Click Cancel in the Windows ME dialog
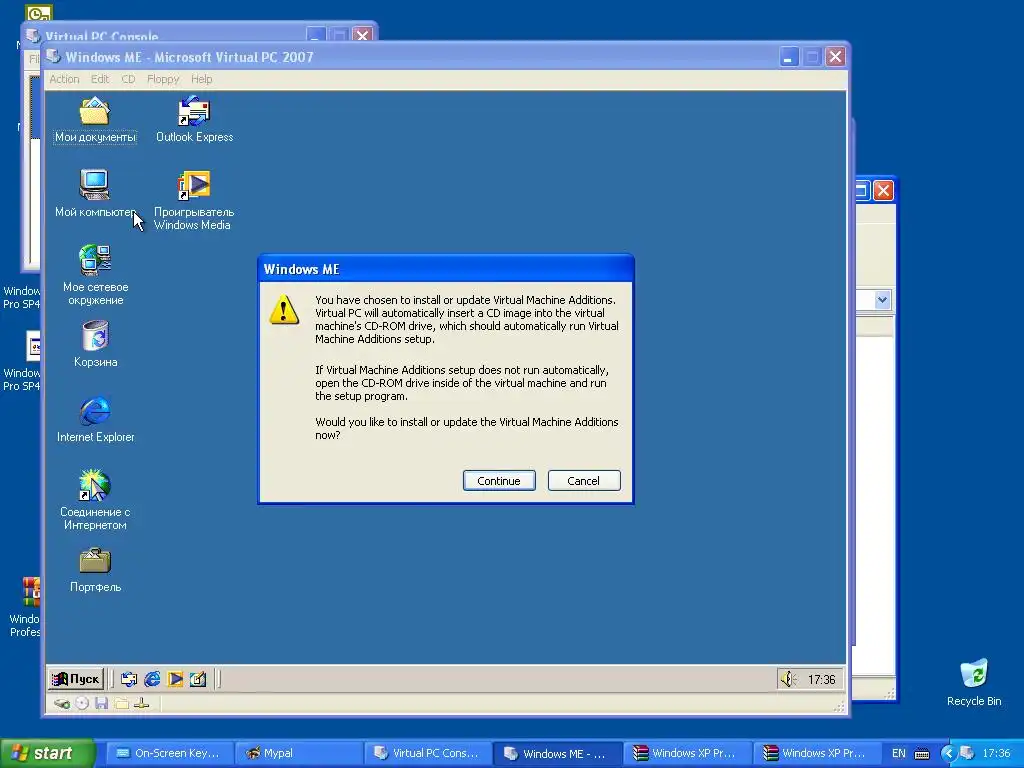1024x768 pixels. click(x=584, y=481)
